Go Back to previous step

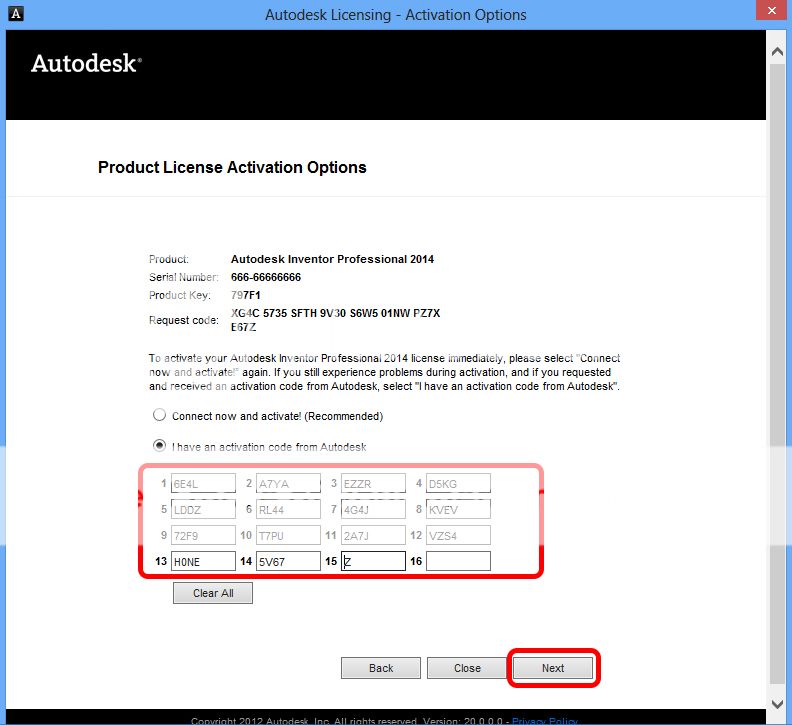coord(381,668)
